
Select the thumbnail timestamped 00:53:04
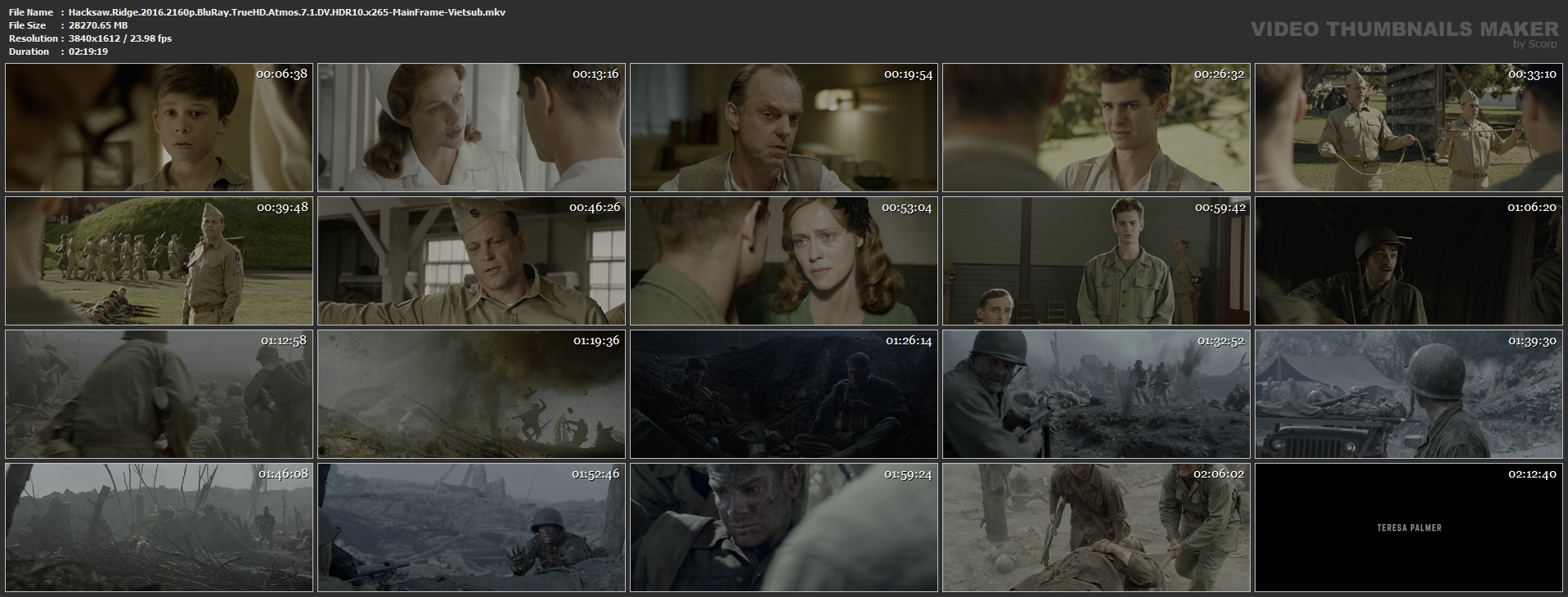[784, 261]
